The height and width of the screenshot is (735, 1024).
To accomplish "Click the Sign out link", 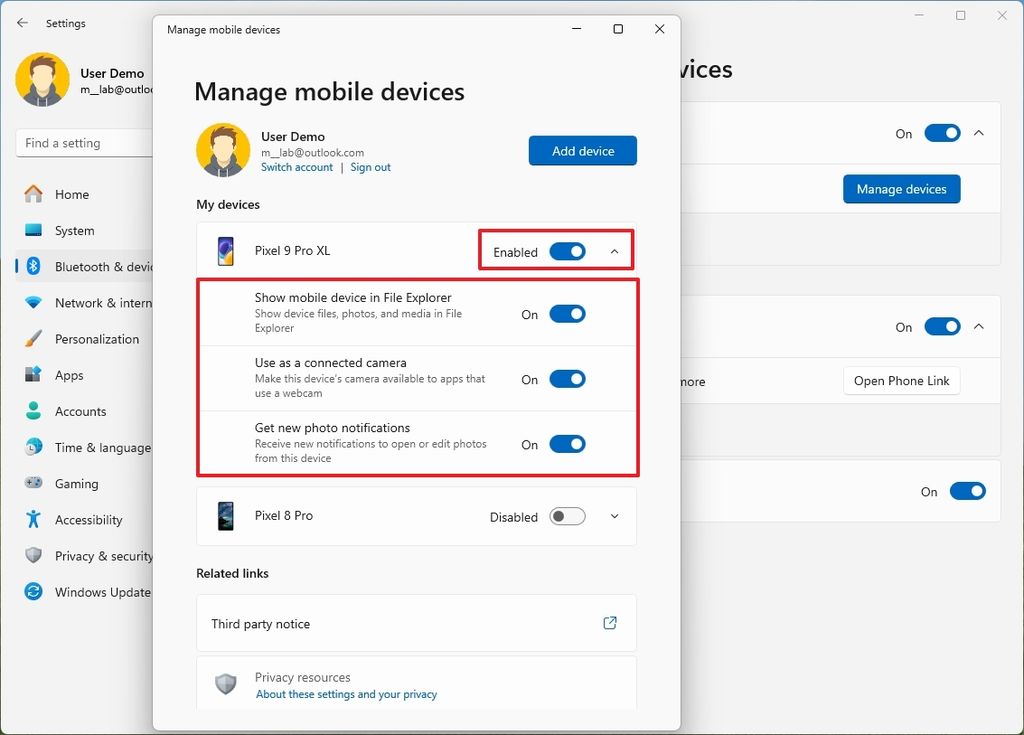I will coord(370,167).
